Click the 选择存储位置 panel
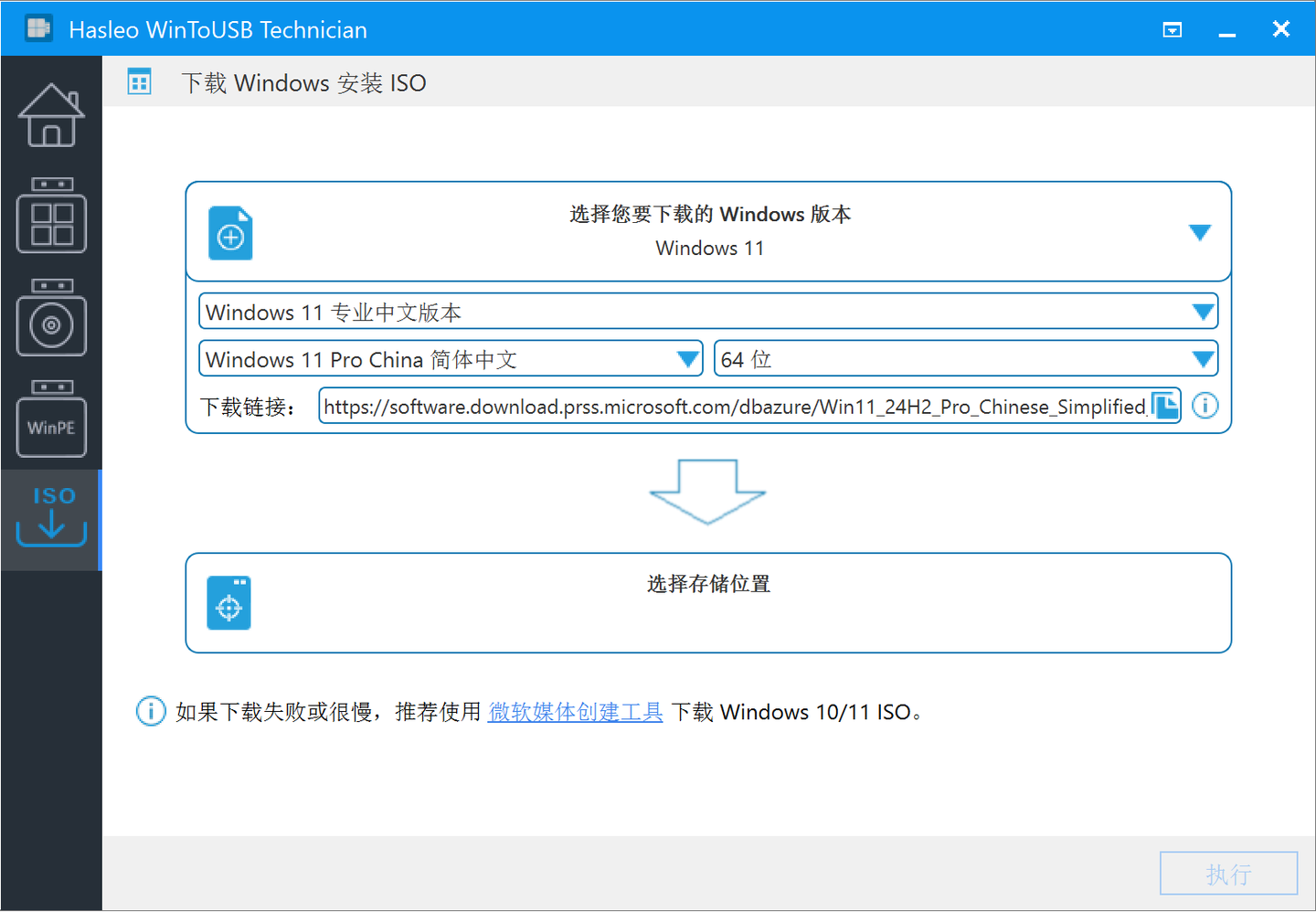 (x=708, y=603)
